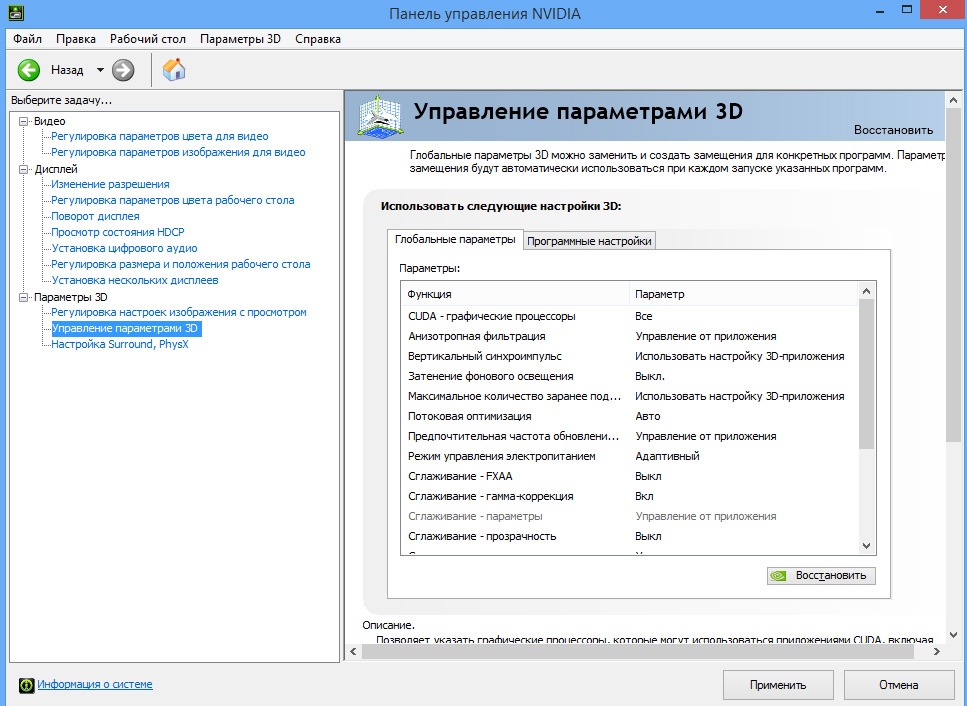This screenshot has height=706, width=967.
Task: Select Максимальное количество заранее под... row
Action: pos(629,396)
